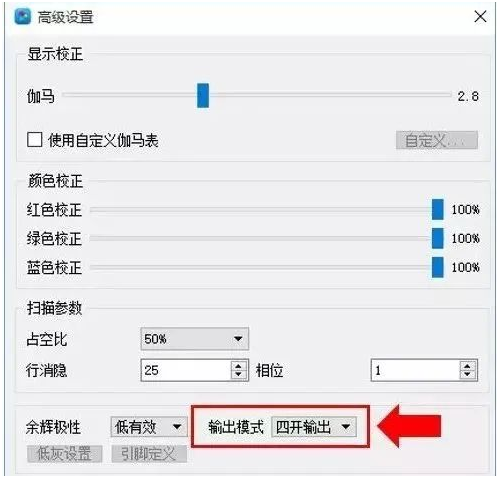
Task: Click into the 相位 input field
Action: click(x=415, y=370)
